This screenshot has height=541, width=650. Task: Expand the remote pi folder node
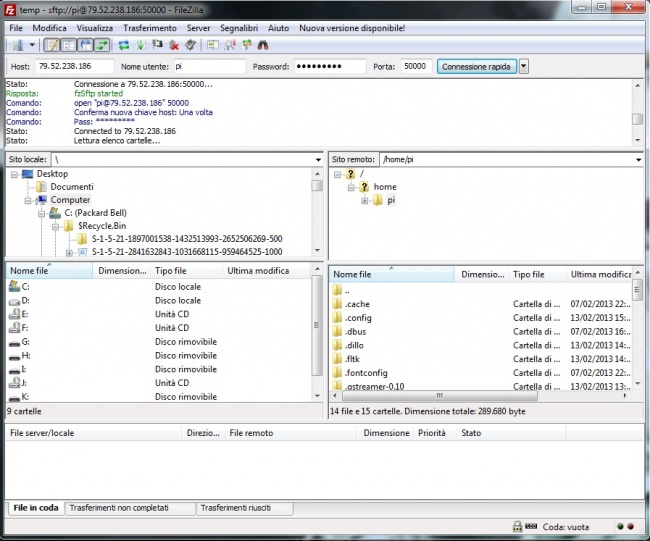pos(364,201)
